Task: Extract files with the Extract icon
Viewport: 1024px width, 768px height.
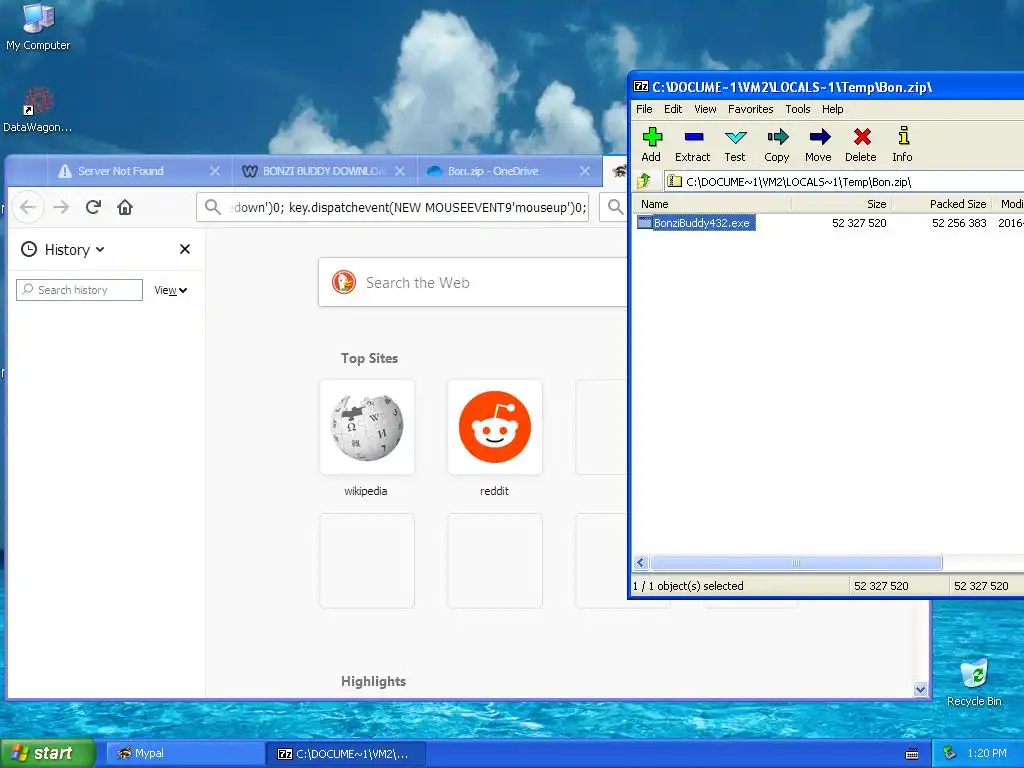Action: (x=692, y=144)
